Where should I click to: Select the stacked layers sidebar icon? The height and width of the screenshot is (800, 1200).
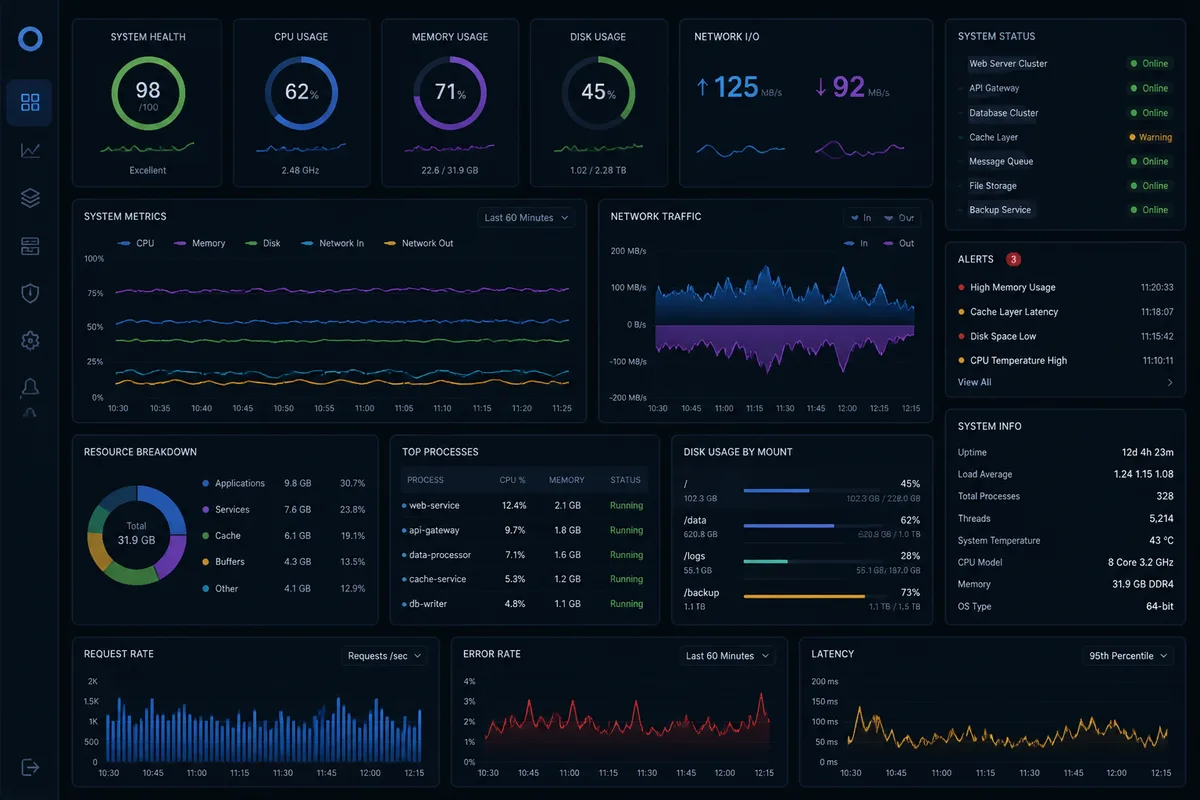(30, 198)
